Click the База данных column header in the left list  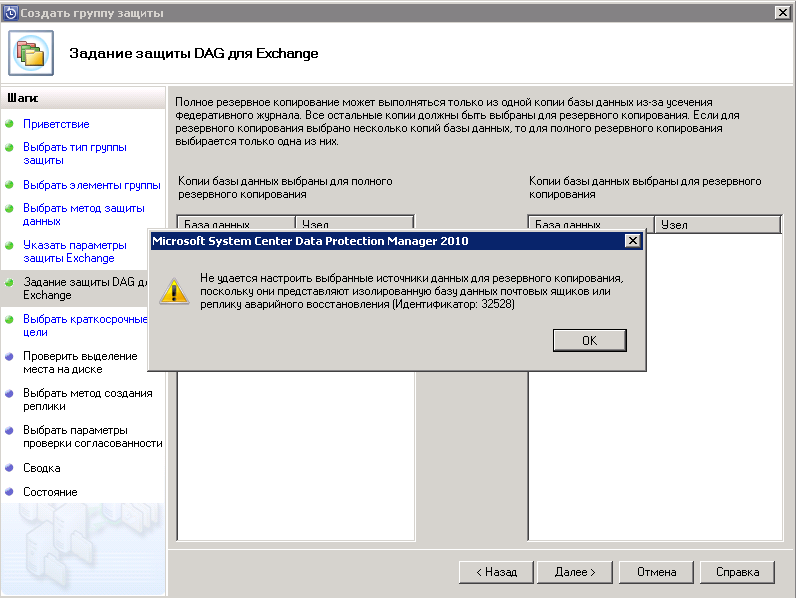coord(237,224)
